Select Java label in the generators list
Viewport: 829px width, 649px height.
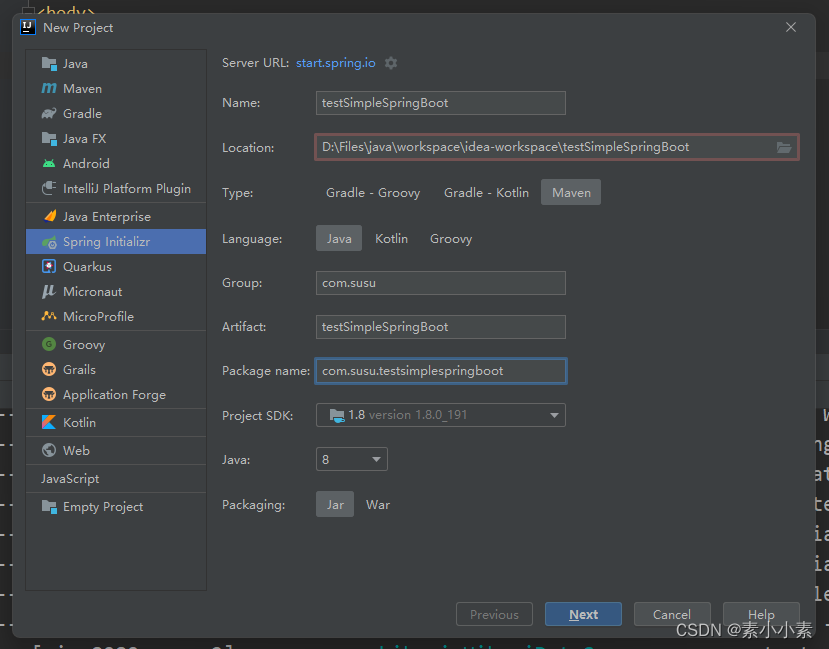[x=75, y=64]
